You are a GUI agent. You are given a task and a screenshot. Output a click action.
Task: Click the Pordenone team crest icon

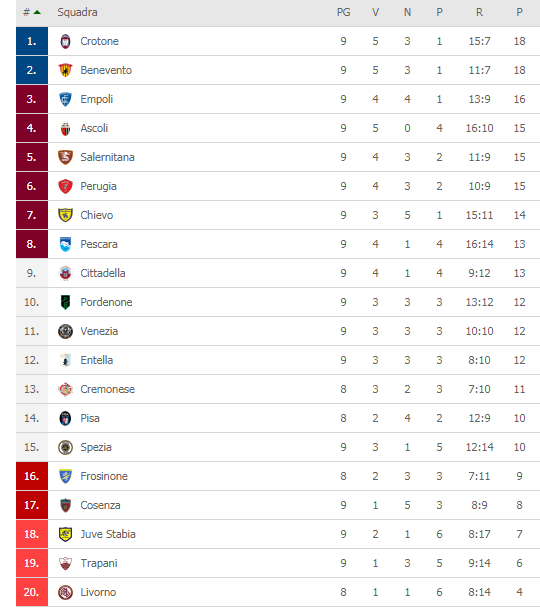(x=65, y=302)
